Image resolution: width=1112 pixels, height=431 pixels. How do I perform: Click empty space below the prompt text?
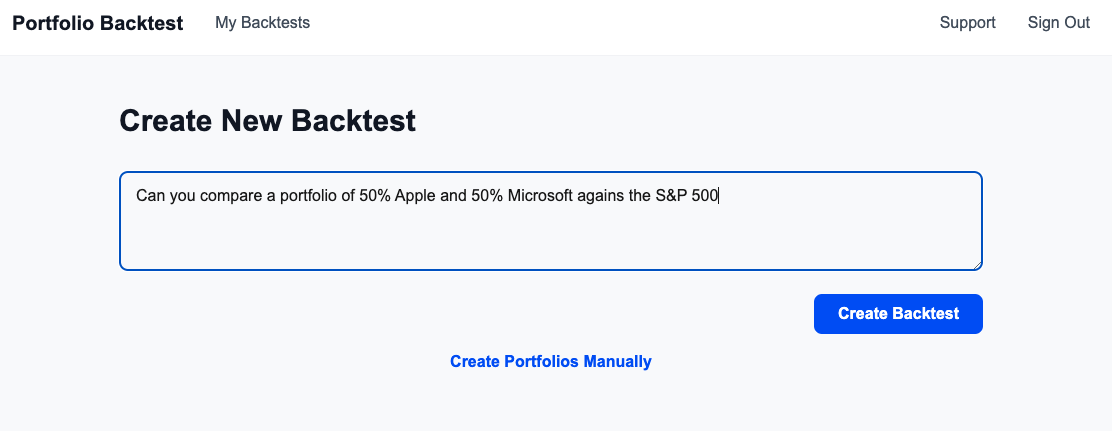point(550,240)
